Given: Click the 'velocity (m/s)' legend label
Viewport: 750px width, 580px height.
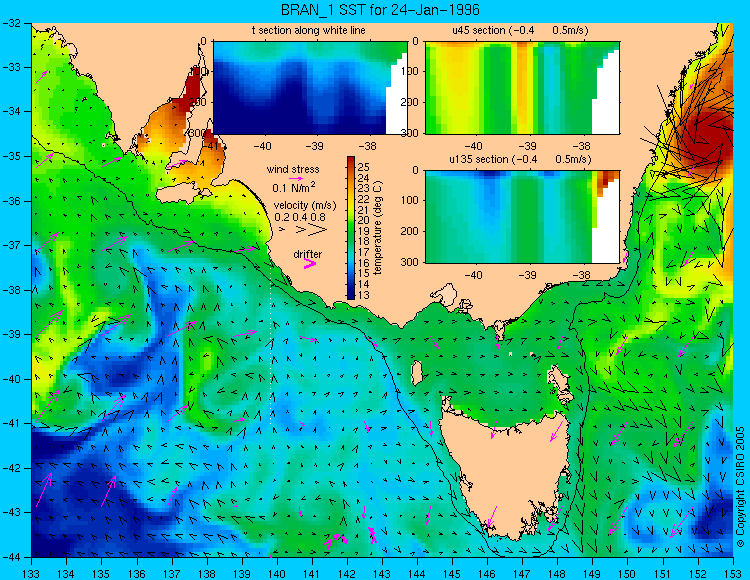Looking at the screenshot, I should 305,206.
